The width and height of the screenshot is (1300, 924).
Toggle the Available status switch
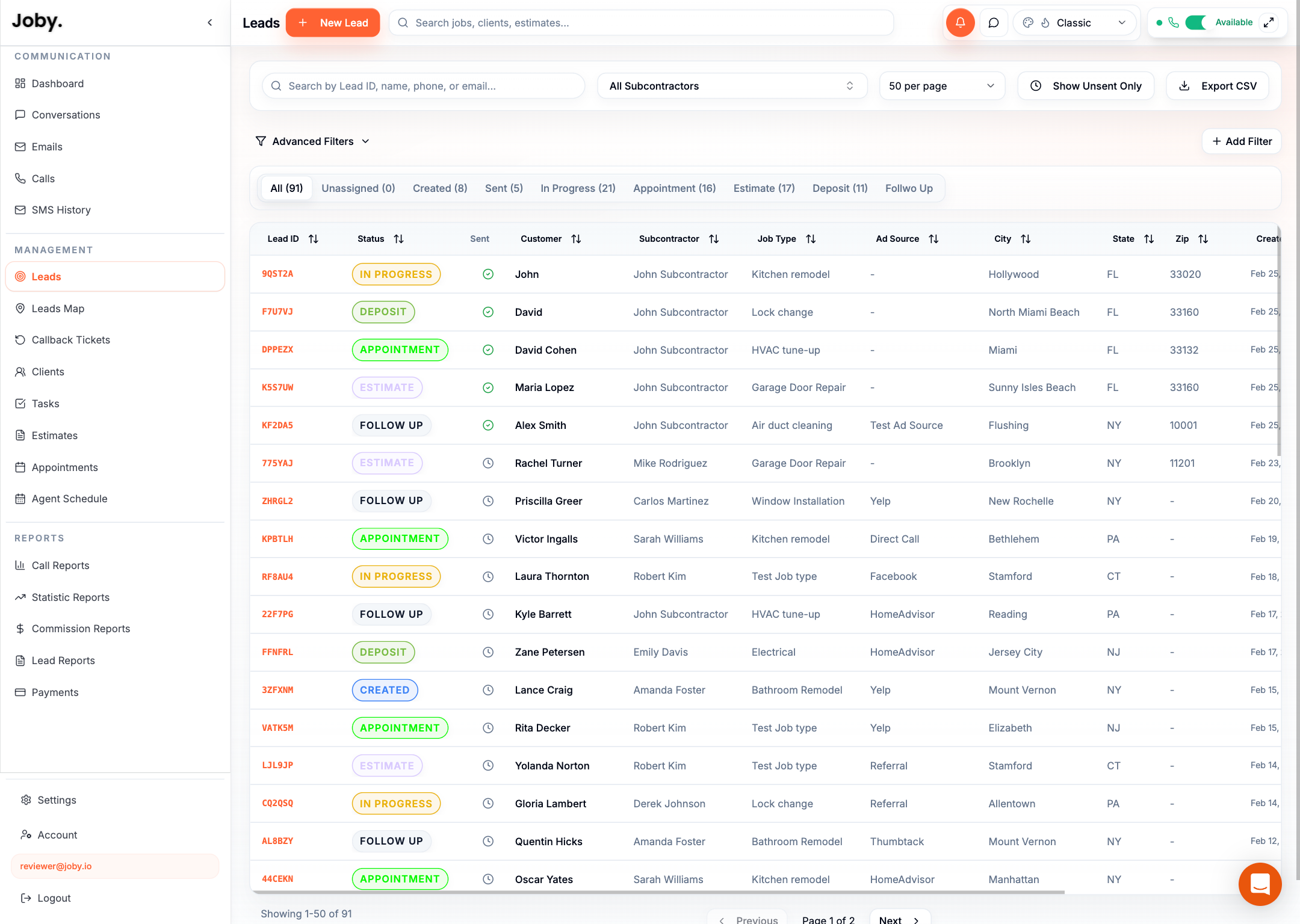point(1196,23)
